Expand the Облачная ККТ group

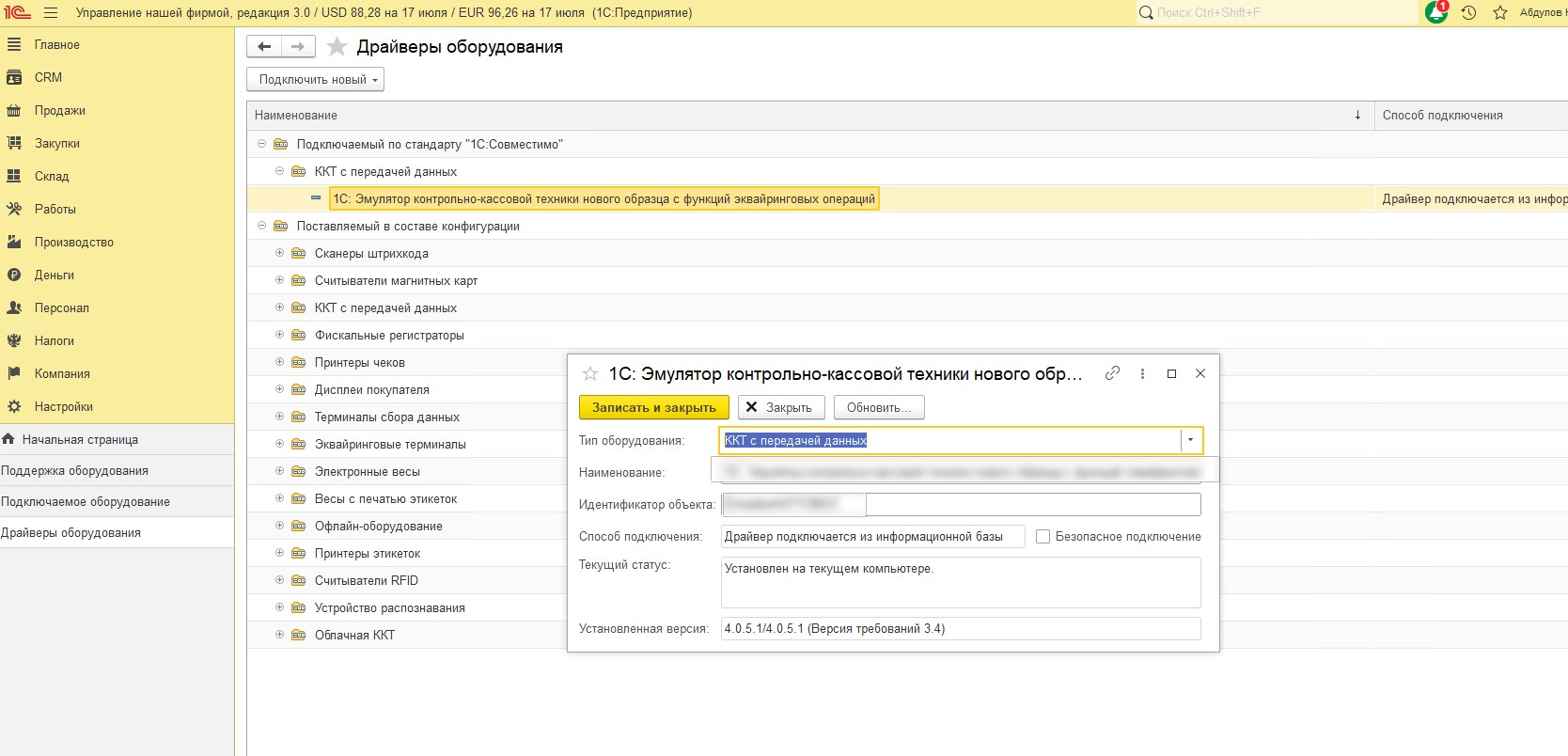coord(279,635)
